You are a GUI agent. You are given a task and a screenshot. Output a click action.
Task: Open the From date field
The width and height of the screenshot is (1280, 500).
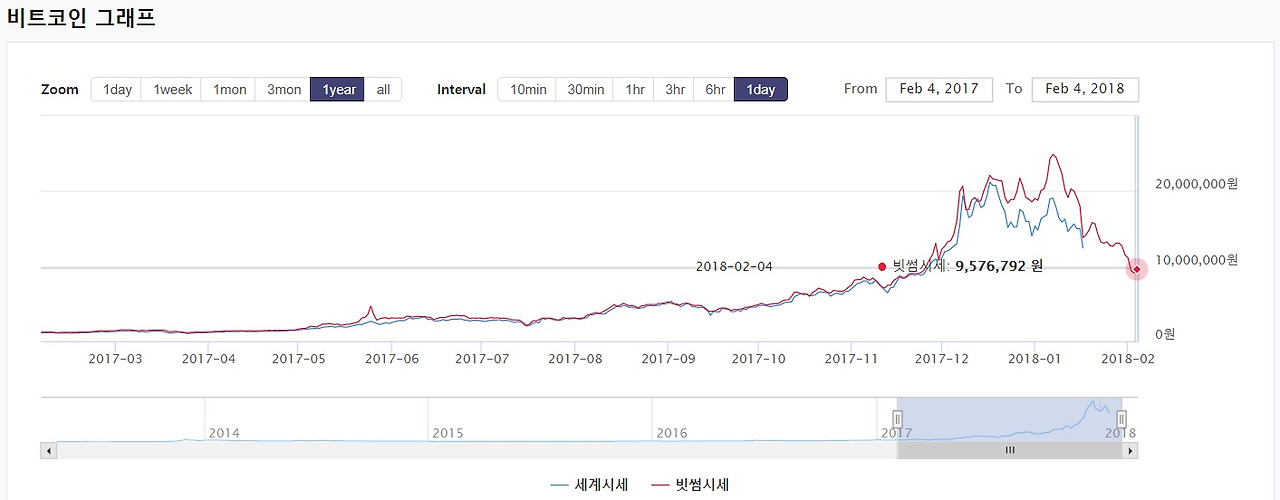coord(939,89)
